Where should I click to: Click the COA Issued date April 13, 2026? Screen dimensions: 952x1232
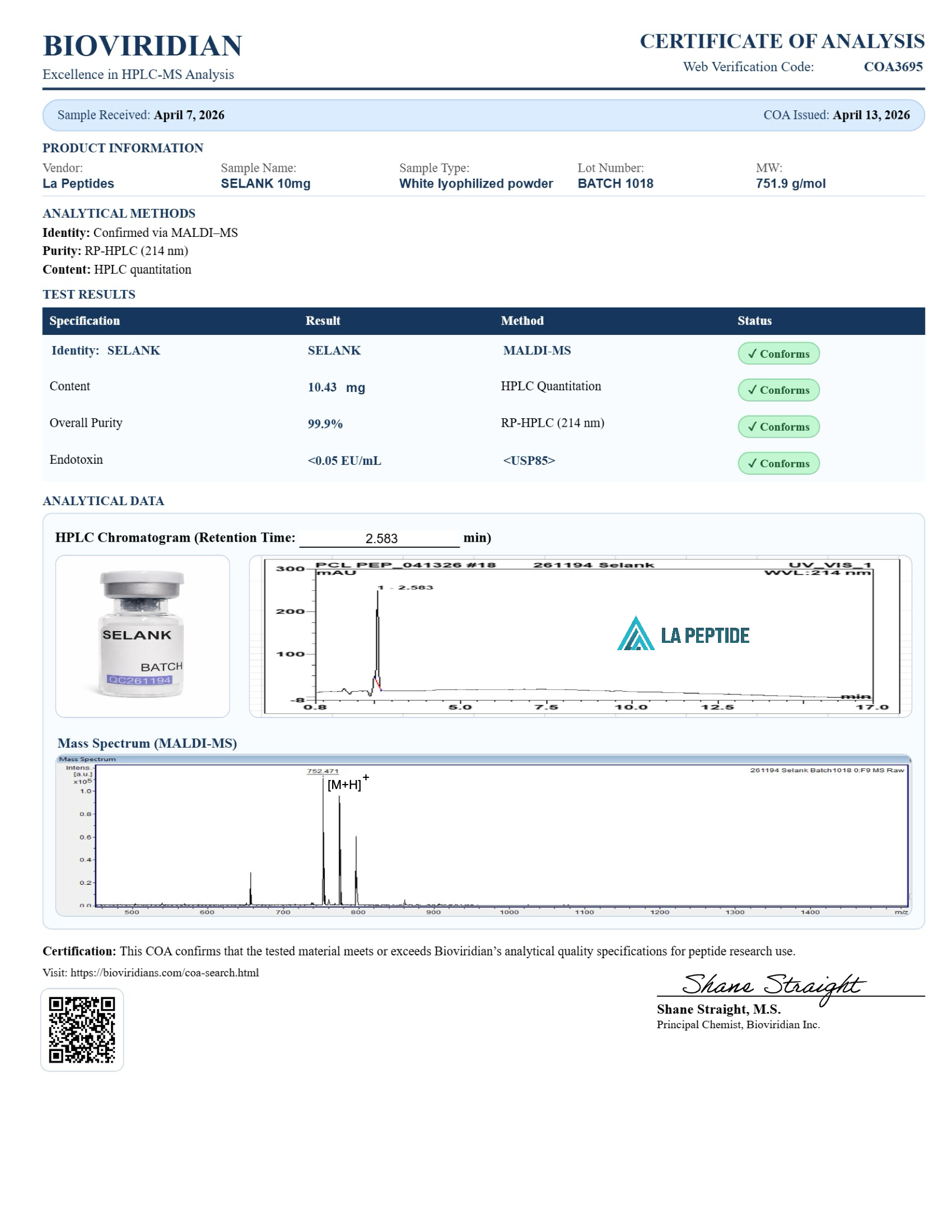coord(871,115)
